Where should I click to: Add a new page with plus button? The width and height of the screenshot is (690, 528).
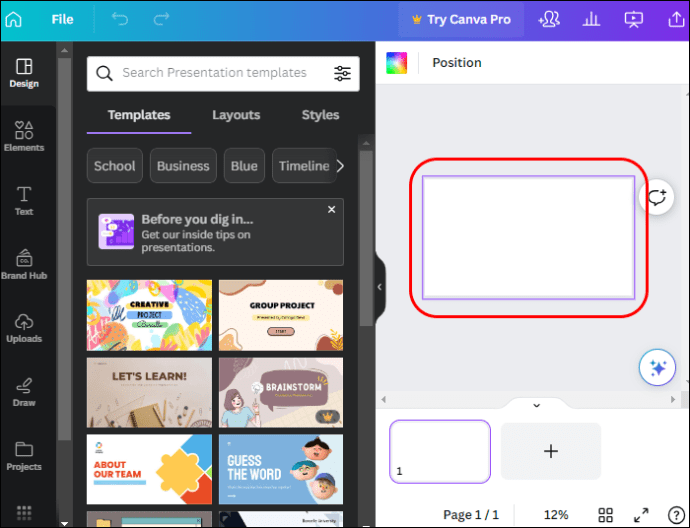pos(551,451)
